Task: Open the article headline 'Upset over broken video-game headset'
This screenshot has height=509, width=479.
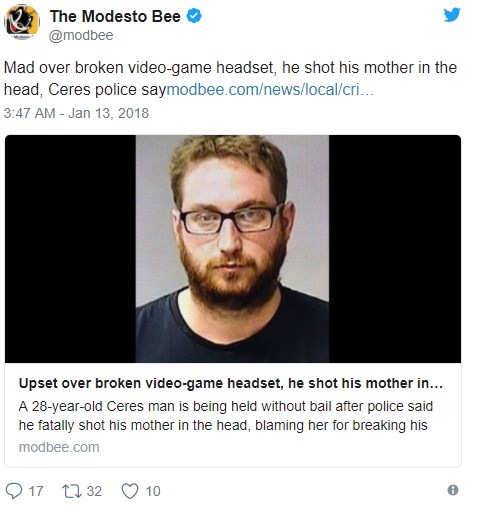Action: (231, 383)
